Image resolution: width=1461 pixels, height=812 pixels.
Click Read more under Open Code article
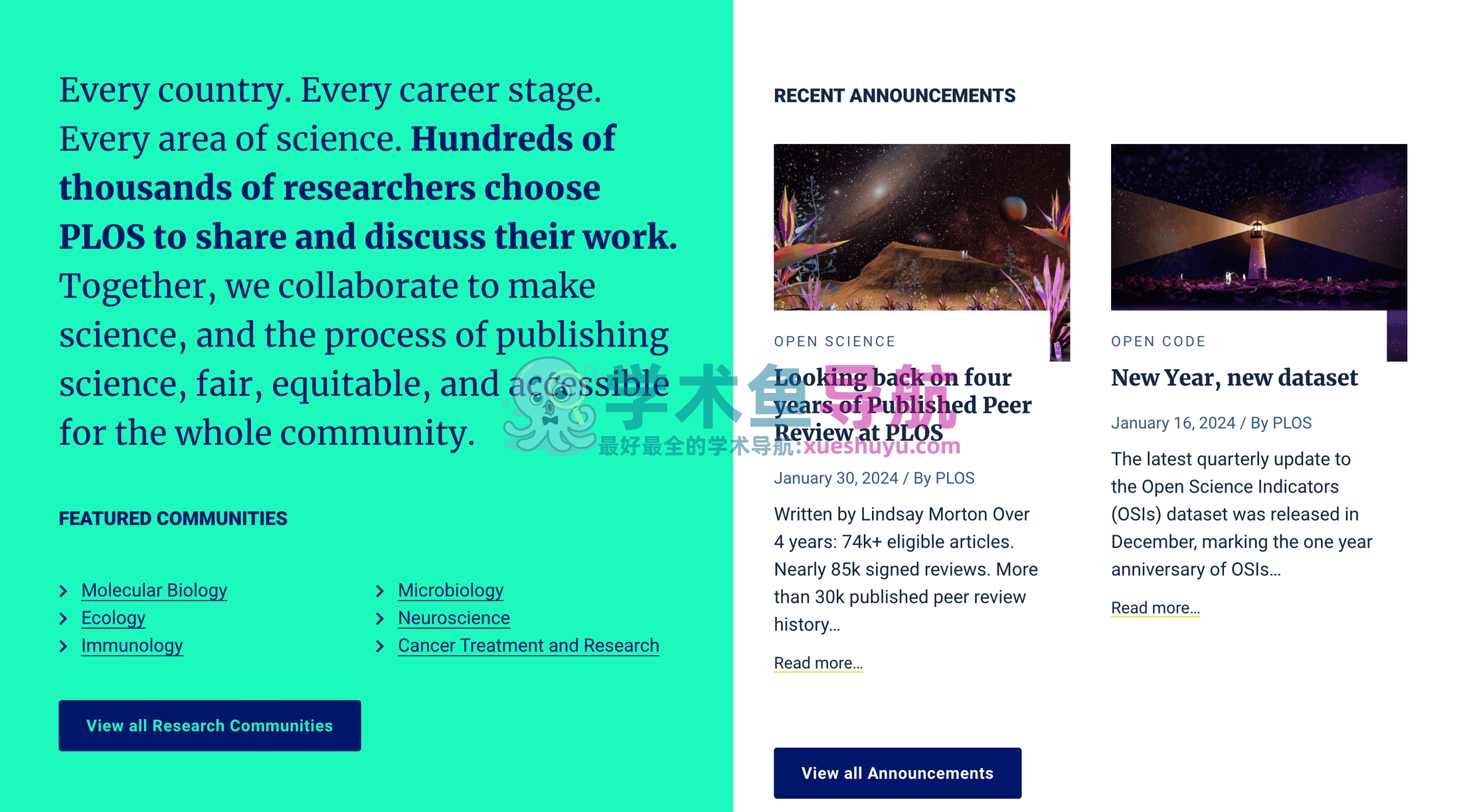click(x=1155, y=608)
